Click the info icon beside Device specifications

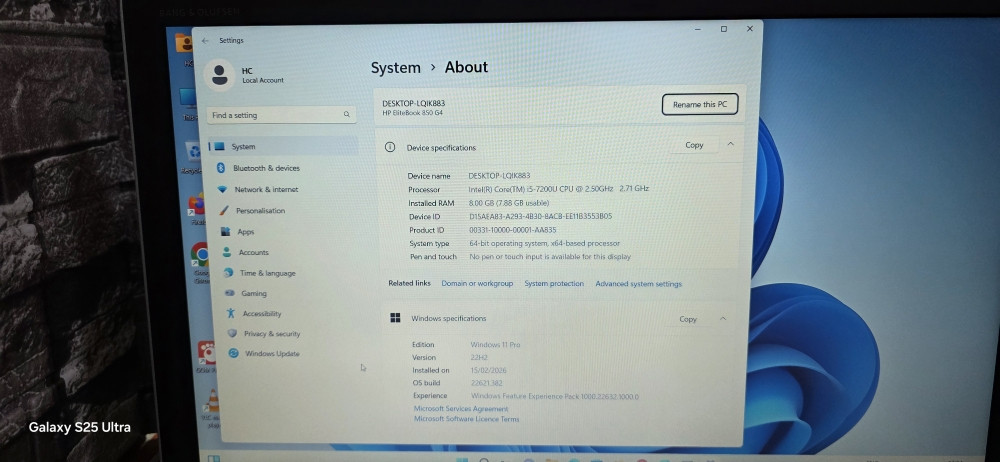click(390, 147)
